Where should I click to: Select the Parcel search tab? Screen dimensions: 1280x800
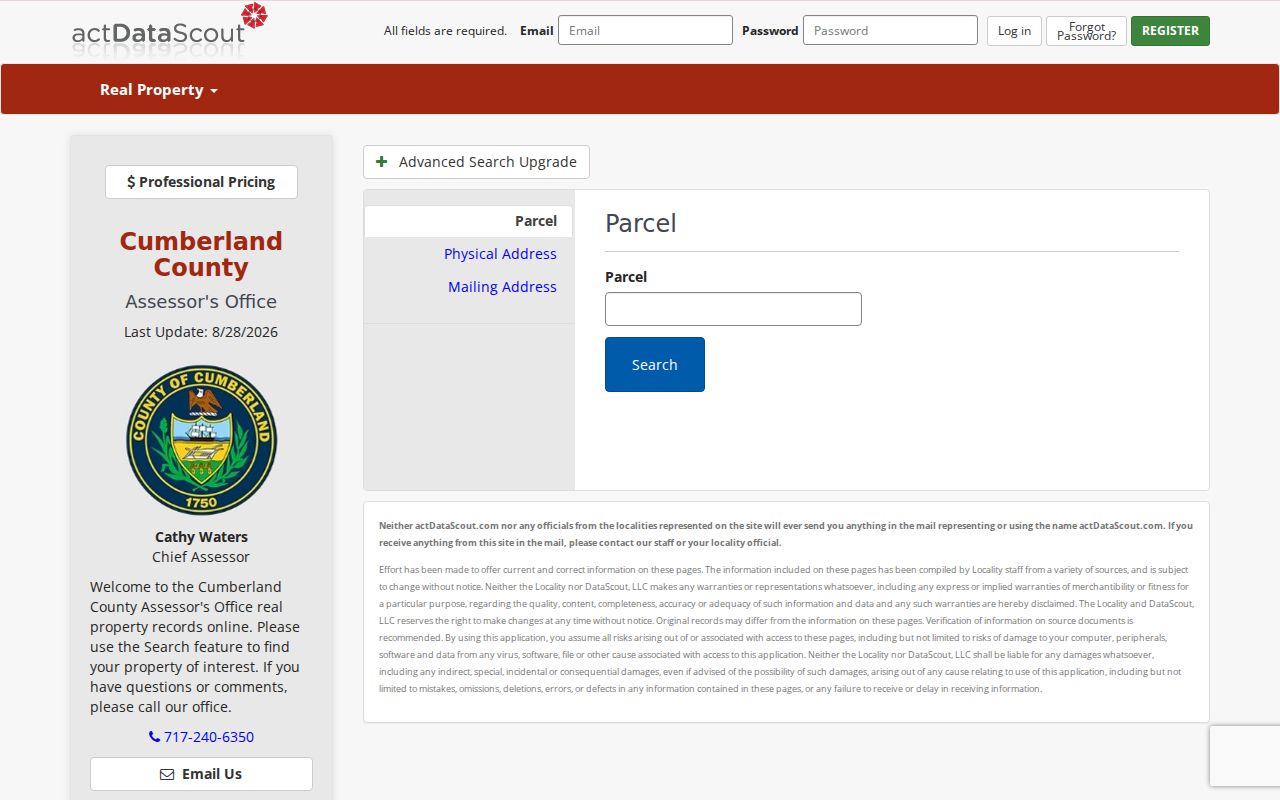point(468,221)
